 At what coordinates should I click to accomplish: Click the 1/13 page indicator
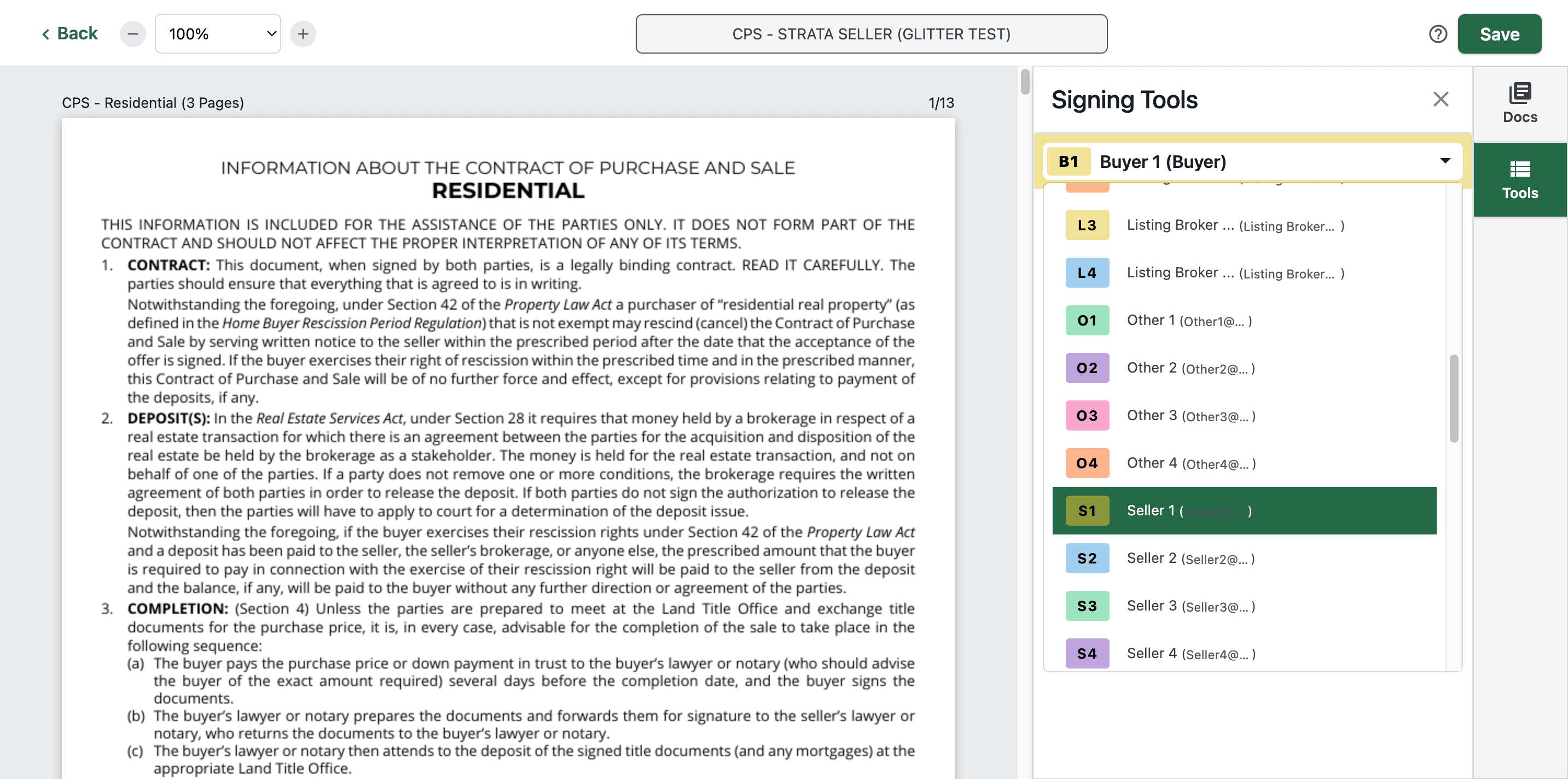point(941,103)
